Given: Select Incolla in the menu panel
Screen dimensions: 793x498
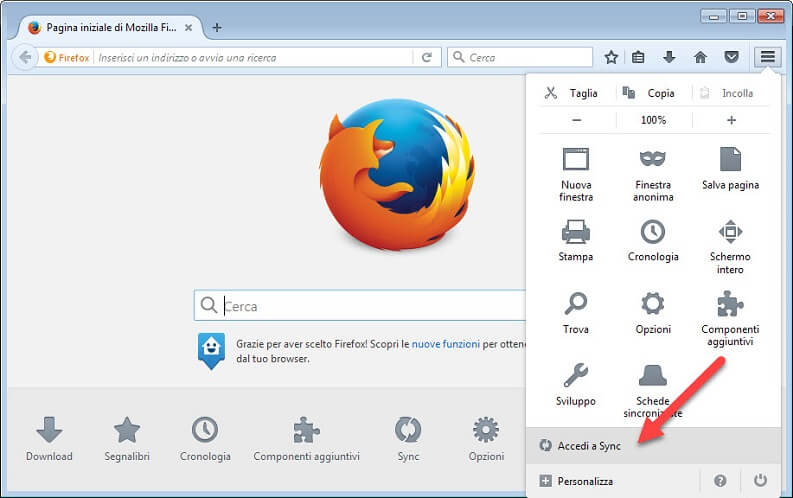Looking at the screenshot, I should click(726, 93).
